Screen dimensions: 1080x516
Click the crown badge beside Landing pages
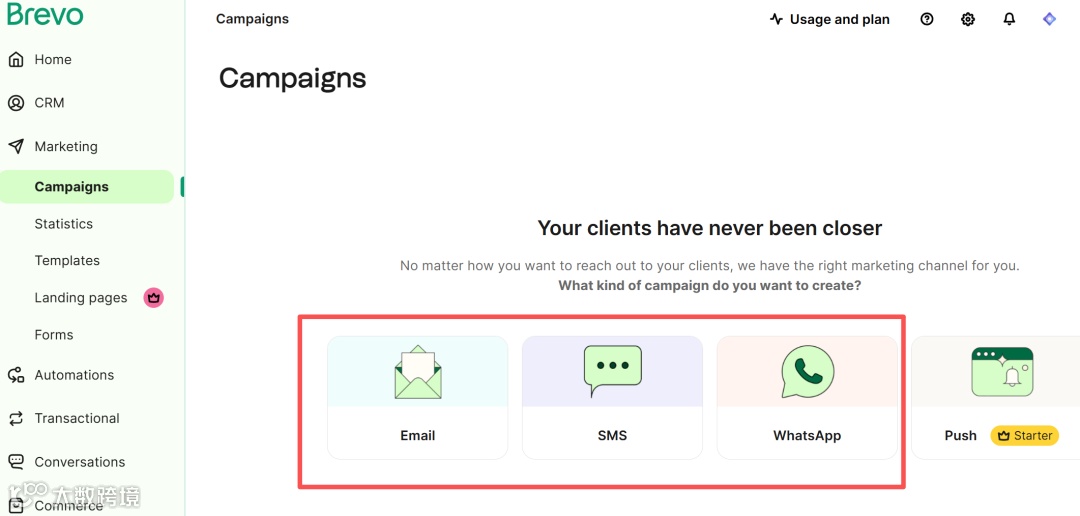click(154, 298)
